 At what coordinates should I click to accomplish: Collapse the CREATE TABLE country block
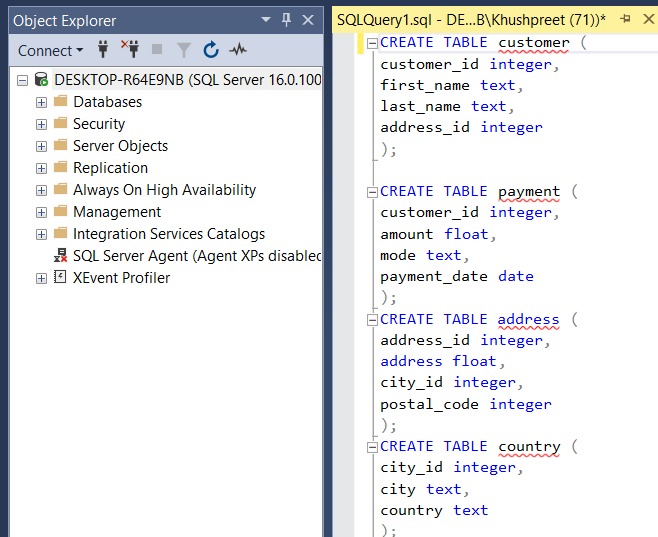[372, 448]
